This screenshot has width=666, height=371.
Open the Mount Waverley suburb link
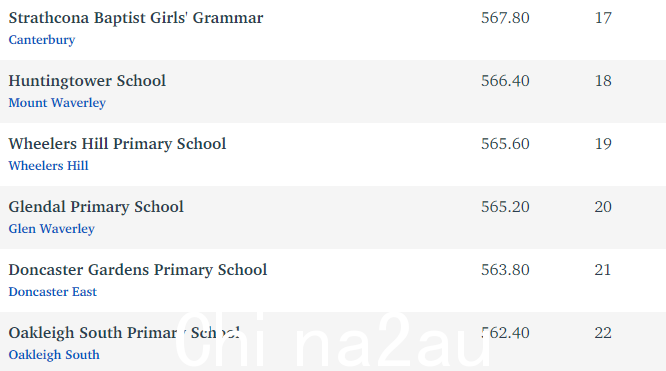57,102
